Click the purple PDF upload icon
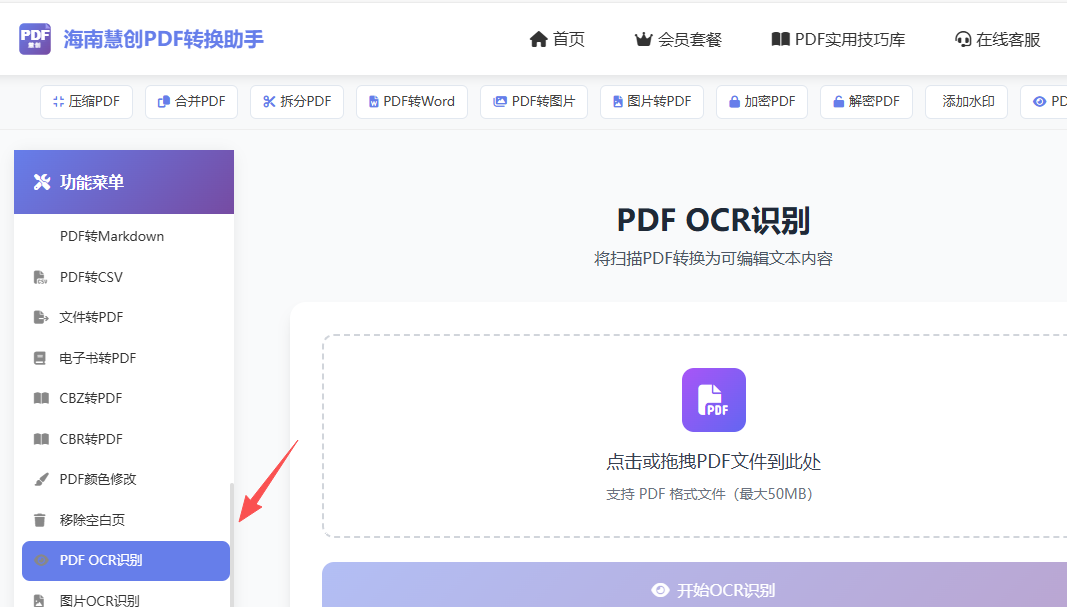Image resolution: width=1067 pixels, height=607 pixels. 714,400
